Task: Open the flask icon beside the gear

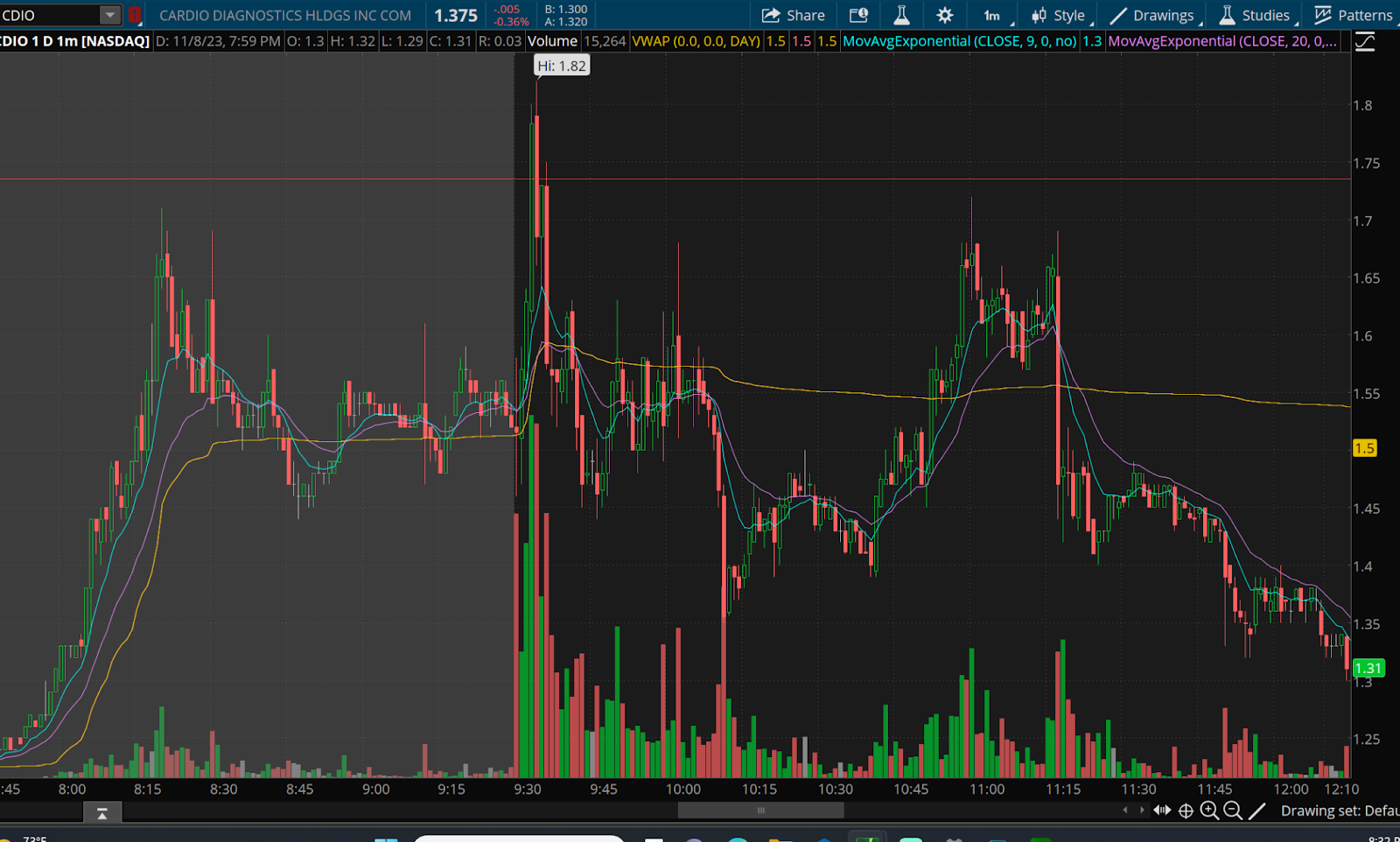Action: (x=901, y=15)
